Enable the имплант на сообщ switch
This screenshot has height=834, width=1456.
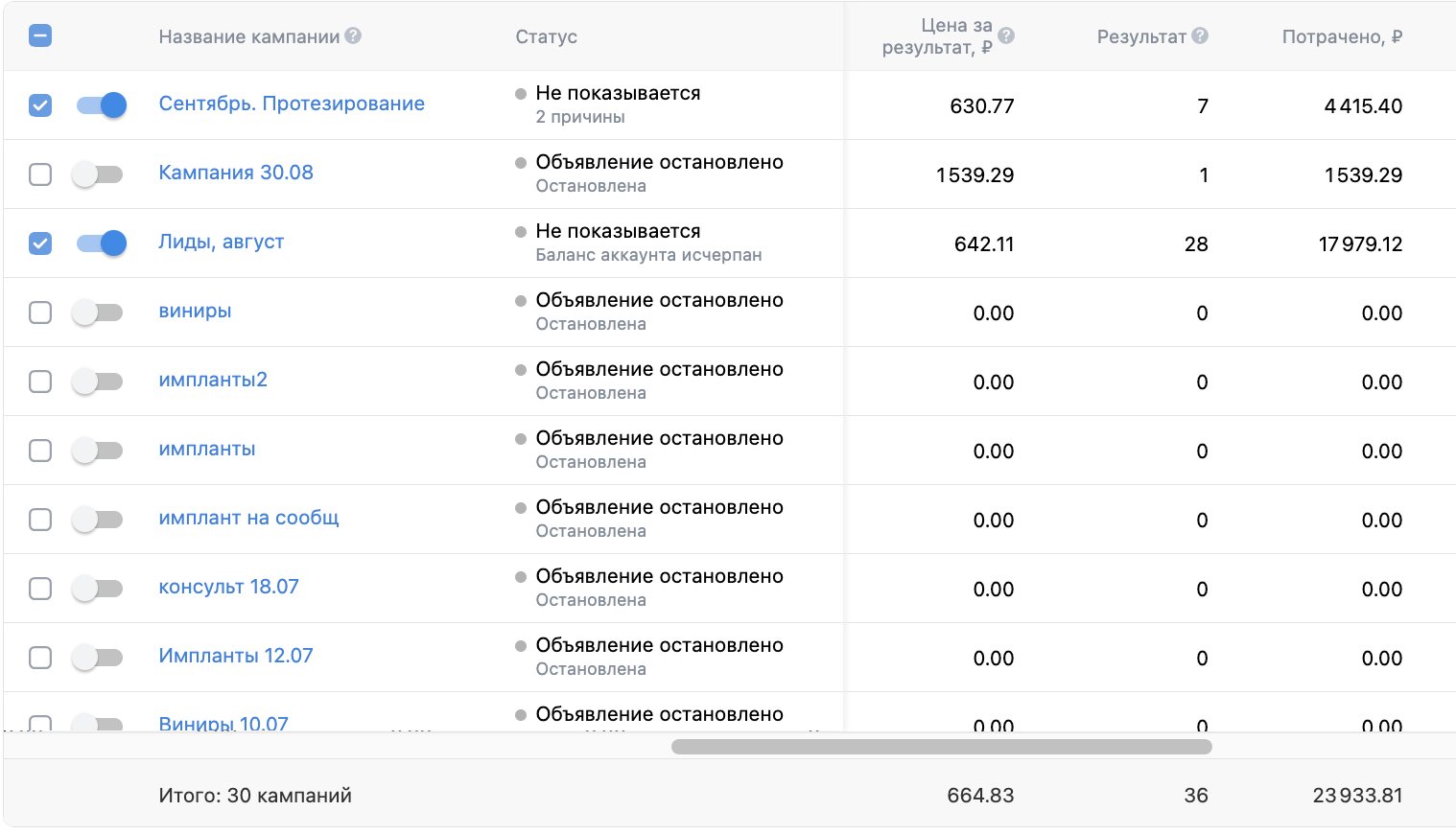(x=98, y=520)
